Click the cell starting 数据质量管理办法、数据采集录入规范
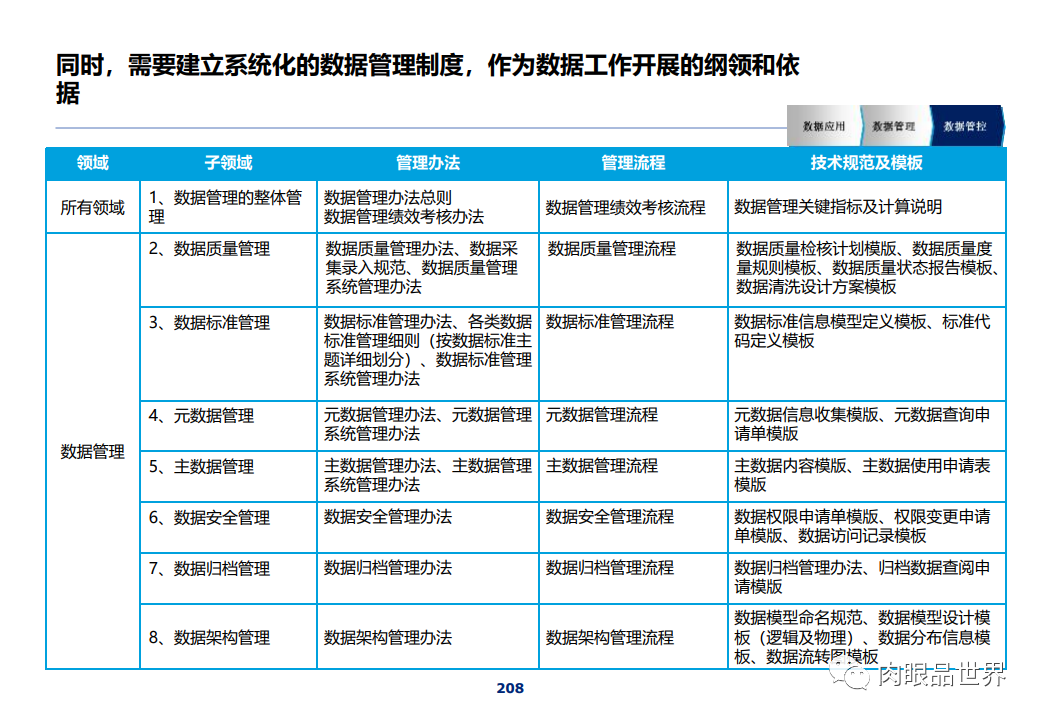 tap(428, 270)
